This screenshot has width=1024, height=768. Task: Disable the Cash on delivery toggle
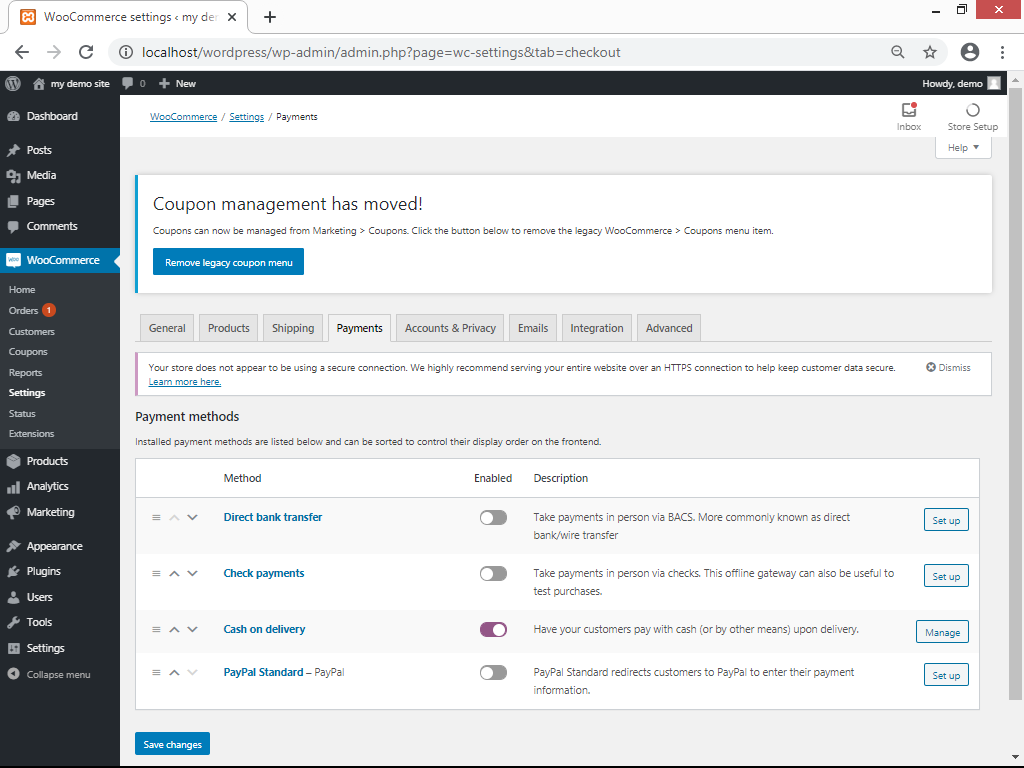click(x=493, y=630)
